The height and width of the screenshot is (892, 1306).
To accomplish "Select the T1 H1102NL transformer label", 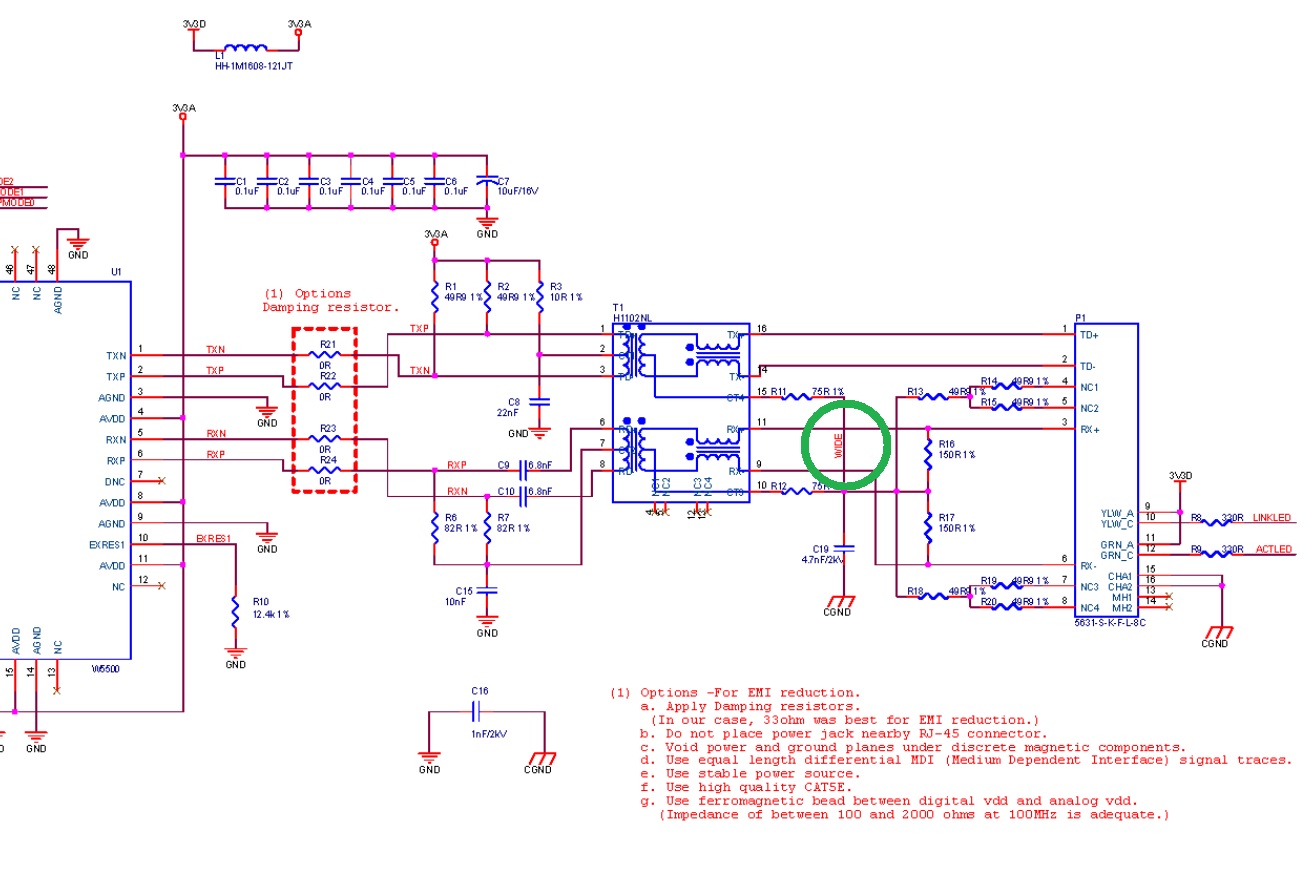I will coord(631,311).
